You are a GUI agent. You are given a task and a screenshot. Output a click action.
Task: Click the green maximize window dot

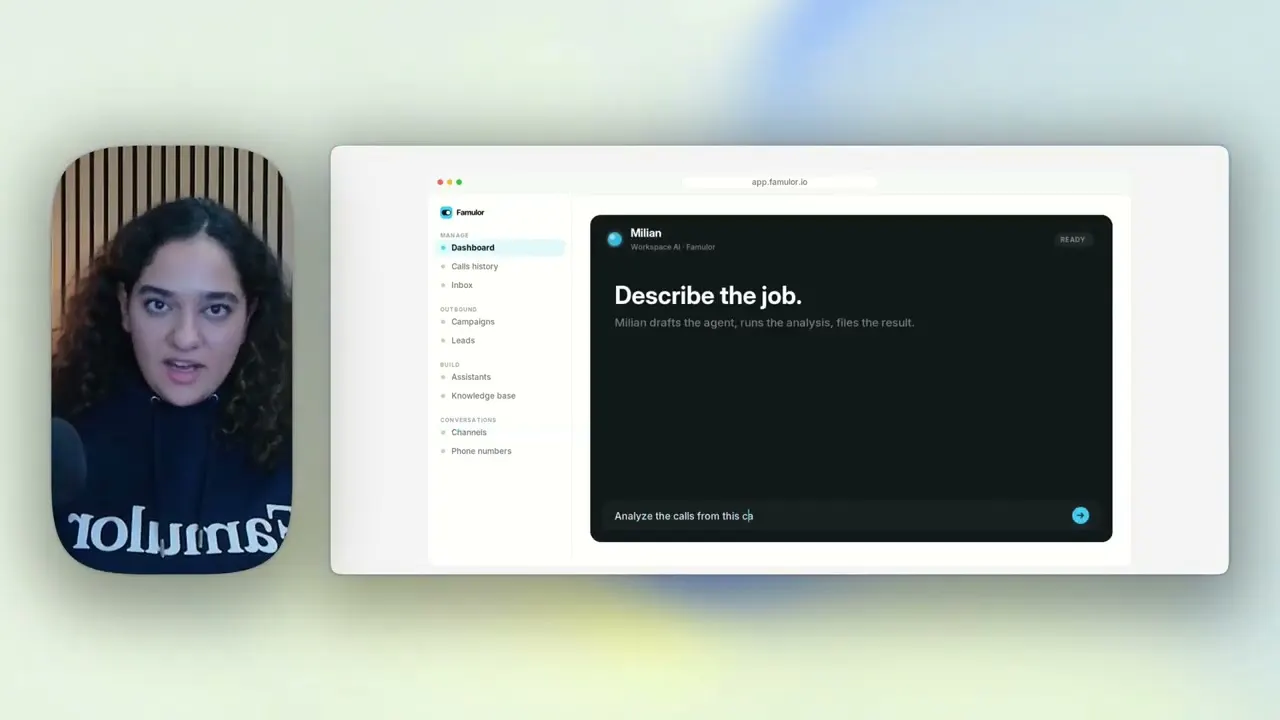coord(459,182)
